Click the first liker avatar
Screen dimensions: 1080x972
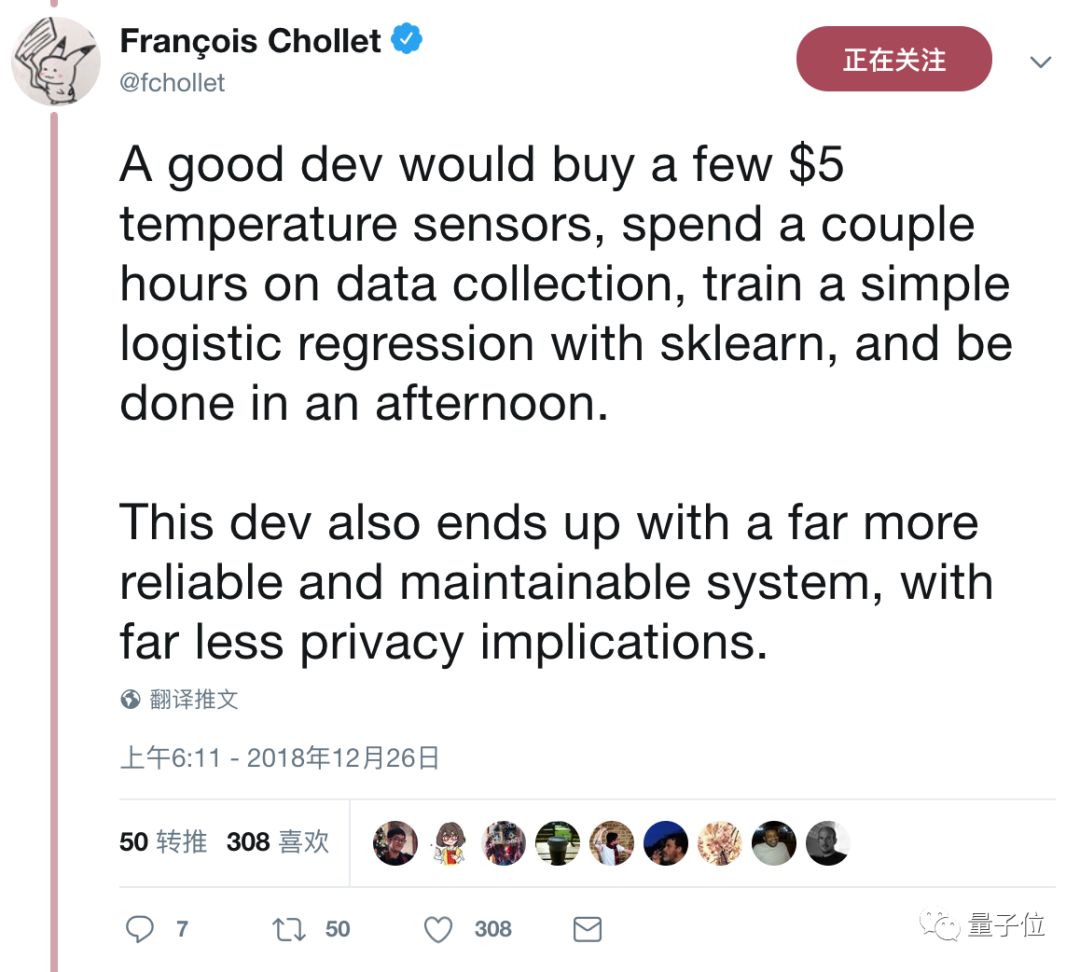pyautogui.click(x=395, y=843)
